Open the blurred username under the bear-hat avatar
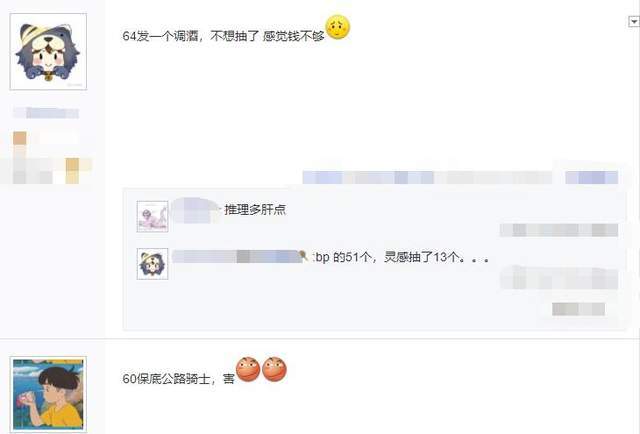This screenshot has height=434, width=640. pyautogui.click(x=46, y=113)
